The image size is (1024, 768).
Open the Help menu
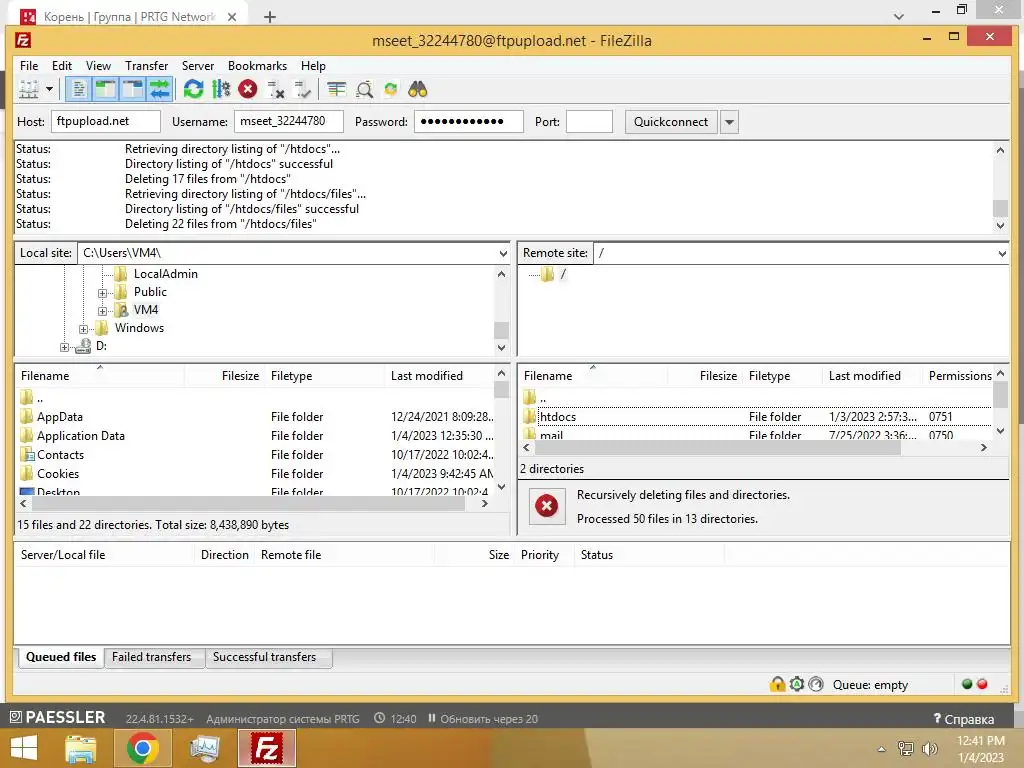pos(313,66)
